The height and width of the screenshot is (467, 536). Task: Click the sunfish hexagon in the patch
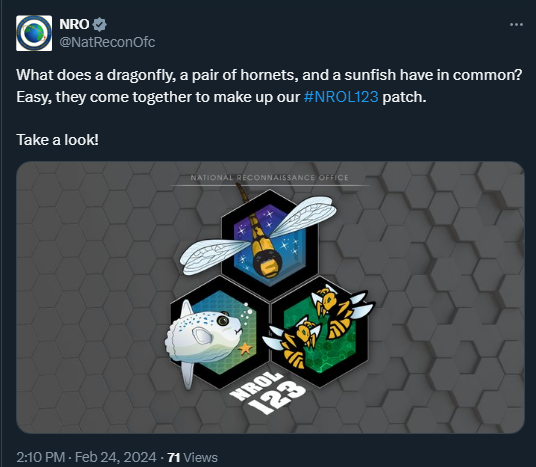pos(220,334)
